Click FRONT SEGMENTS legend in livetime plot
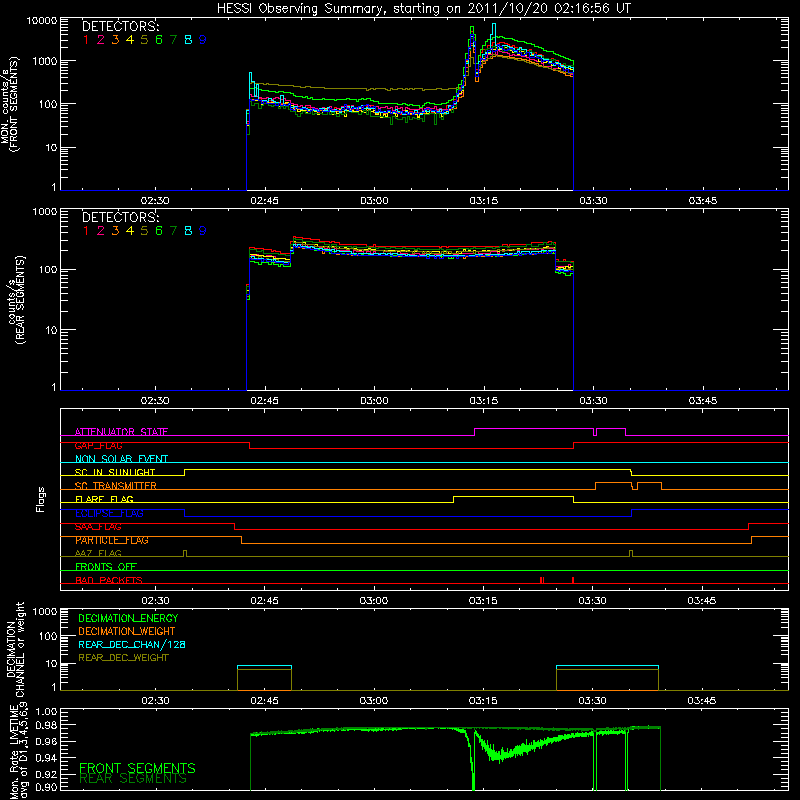The height and width of the screenshot is (800, 800). point(137,768)
